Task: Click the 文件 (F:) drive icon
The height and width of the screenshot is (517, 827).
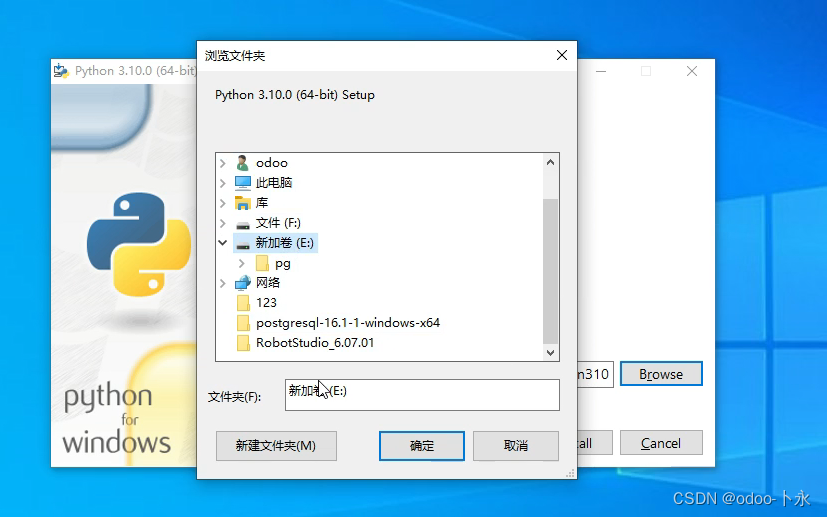Action: tap(243, 224)
